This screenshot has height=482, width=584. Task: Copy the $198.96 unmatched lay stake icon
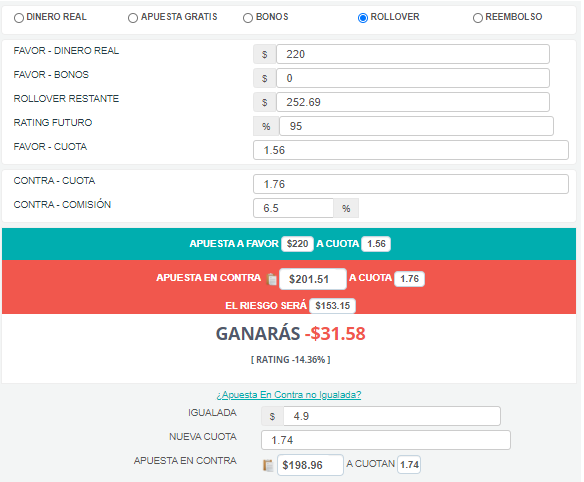tap(268, 465)
